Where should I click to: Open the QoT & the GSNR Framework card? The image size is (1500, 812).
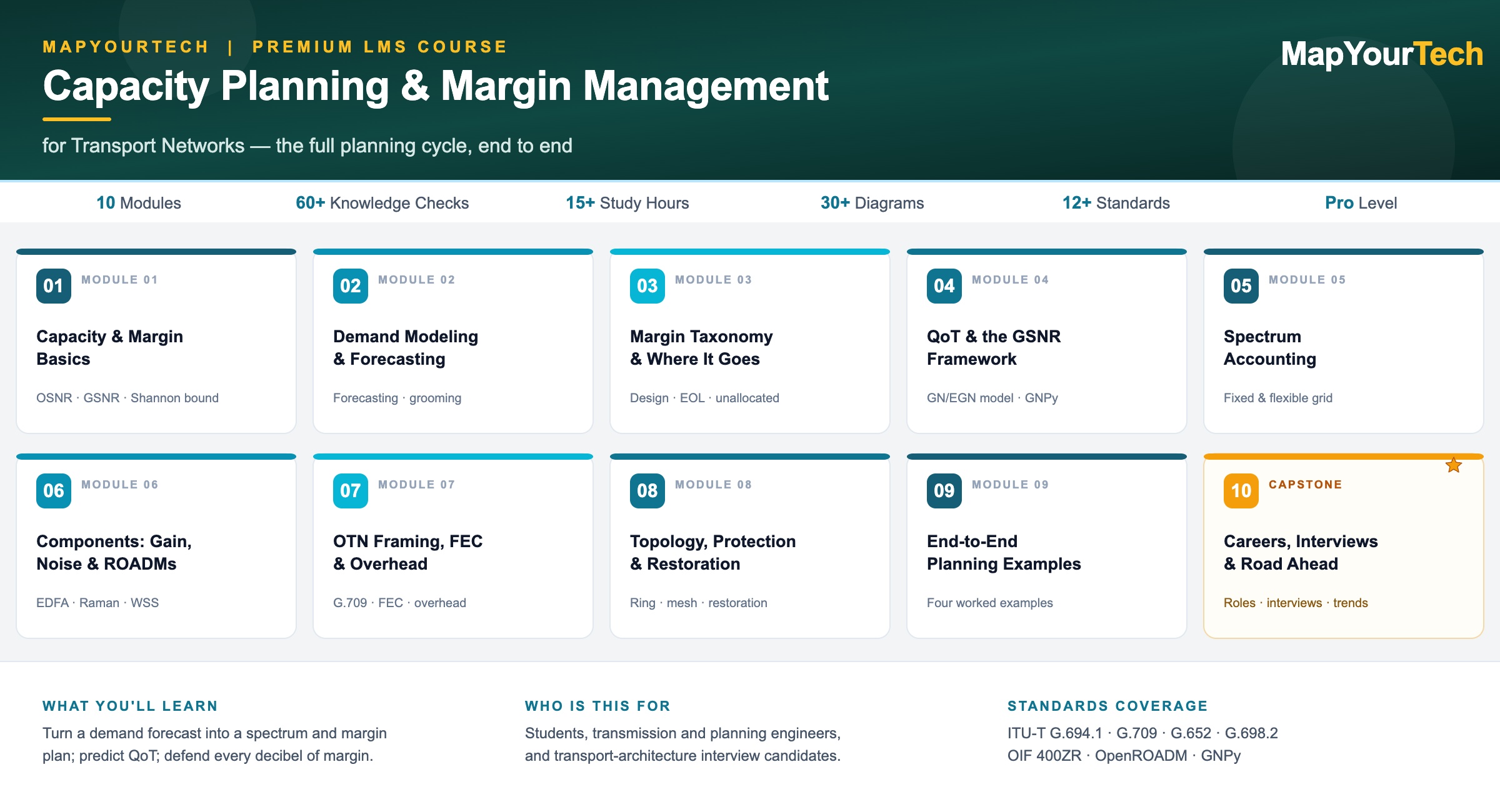click(x=1047, y=341)
